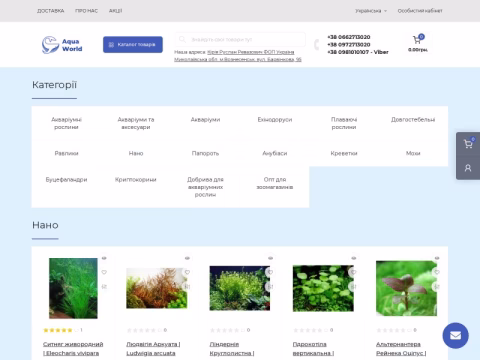Click the Viber number +38 0981010107

click(x=358, y=52)
